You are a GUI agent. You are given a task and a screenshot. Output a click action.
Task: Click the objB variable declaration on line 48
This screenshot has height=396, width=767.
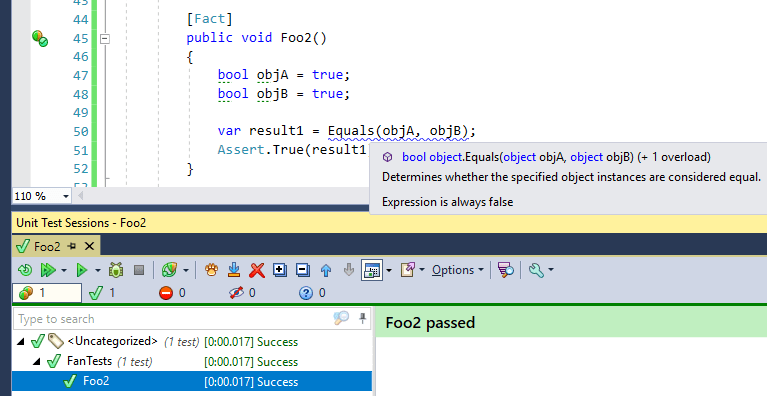[272, 93]
